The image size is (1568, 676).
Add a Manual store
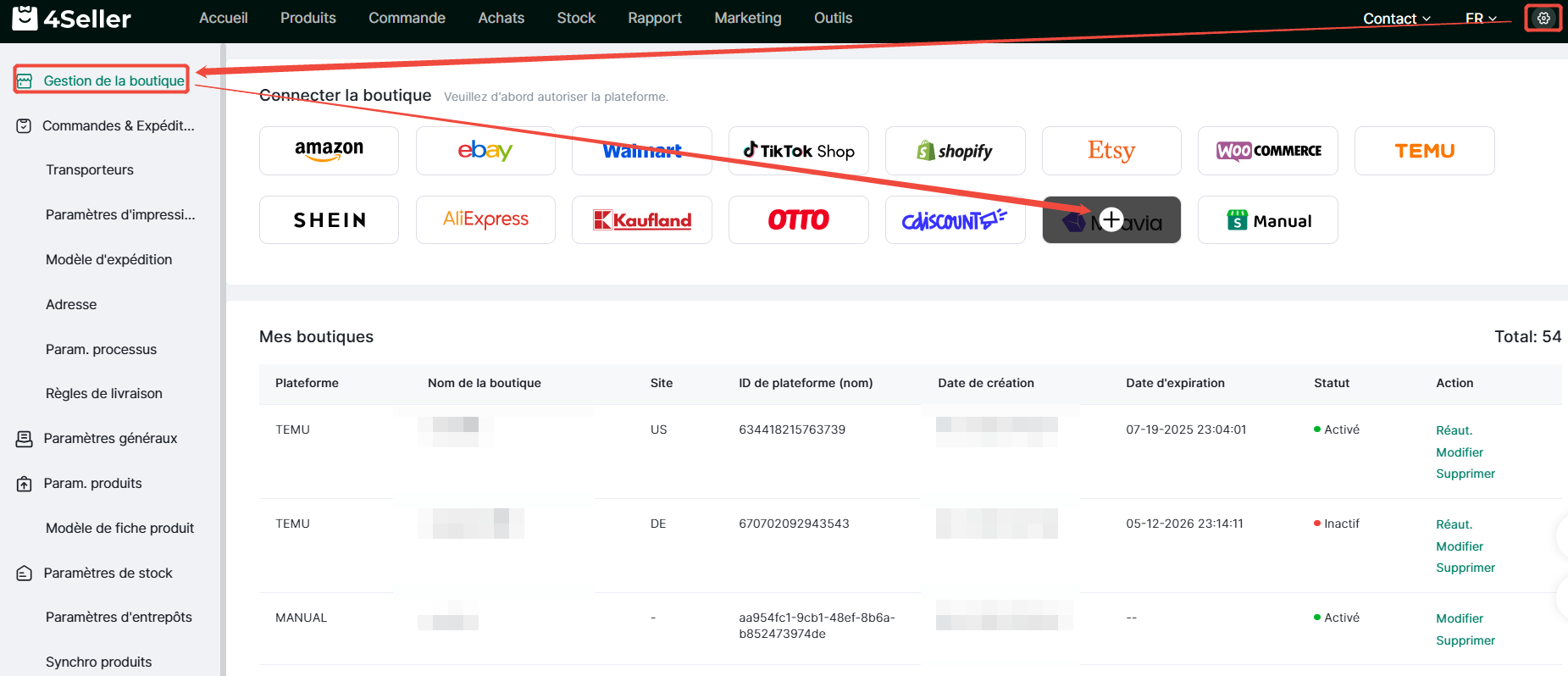[x=1267, y=220]
